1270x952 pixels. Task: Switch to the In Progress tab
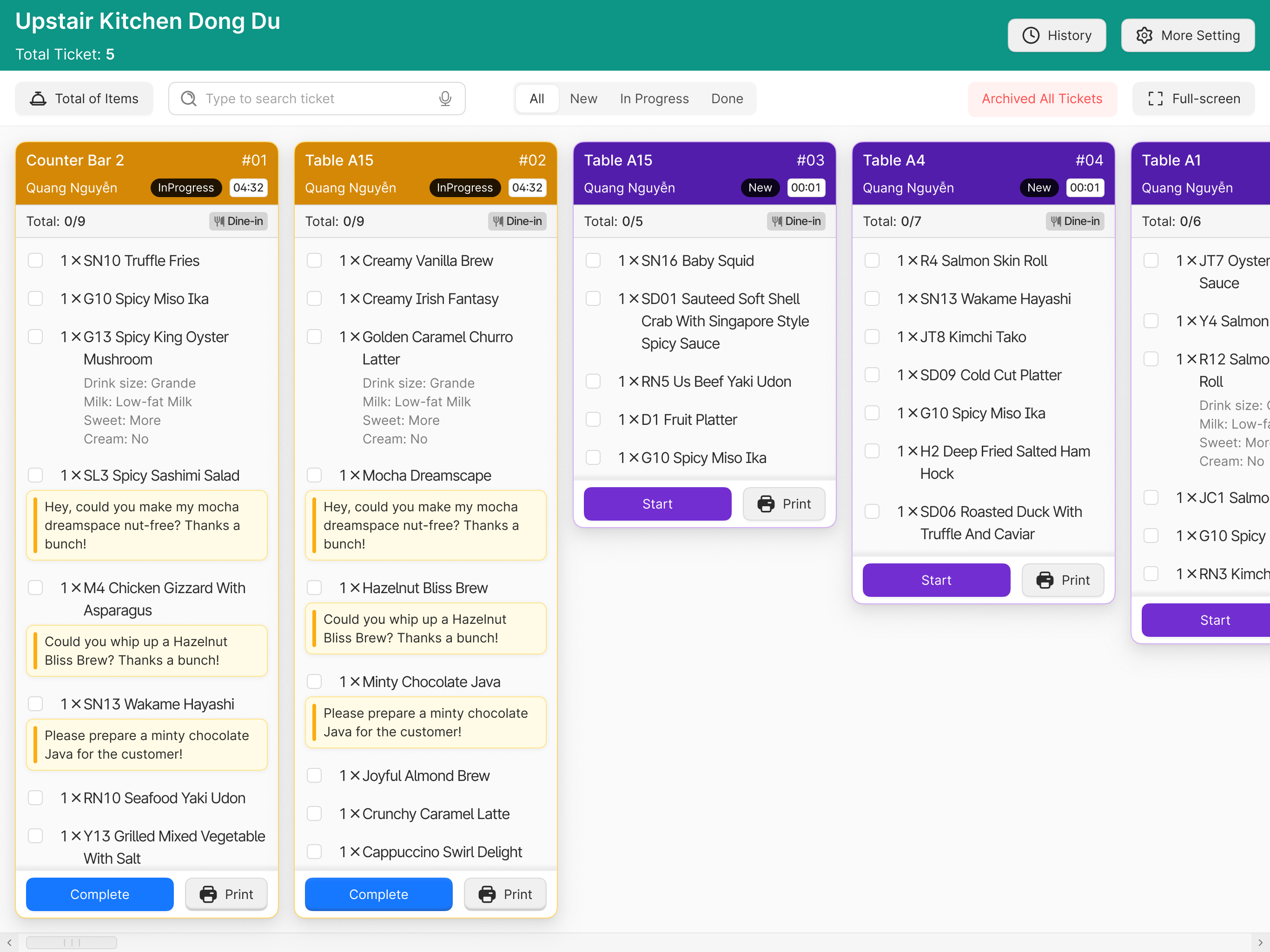[x=654, y=99]
